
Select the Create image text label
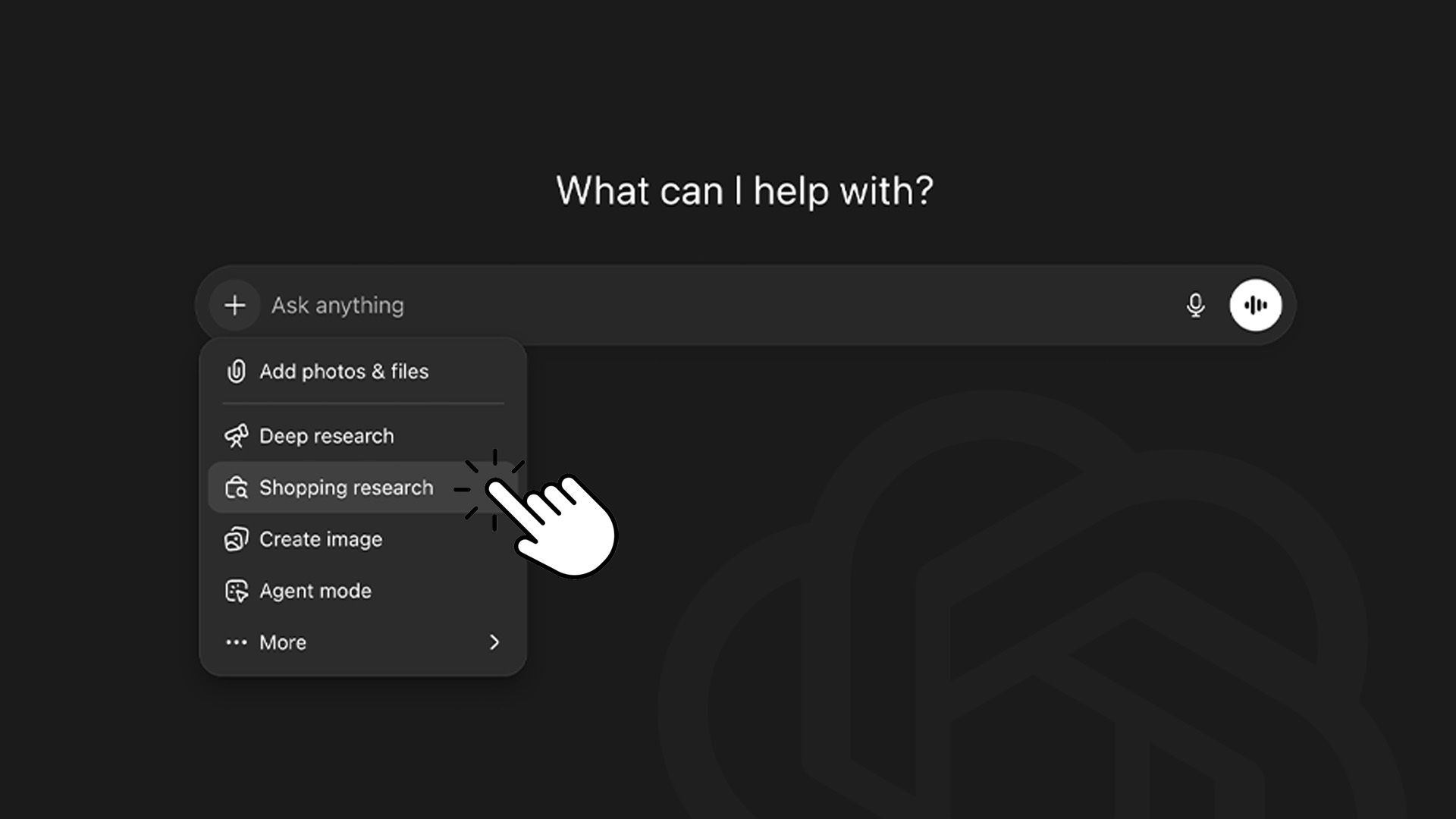click(x=320, y=539)
